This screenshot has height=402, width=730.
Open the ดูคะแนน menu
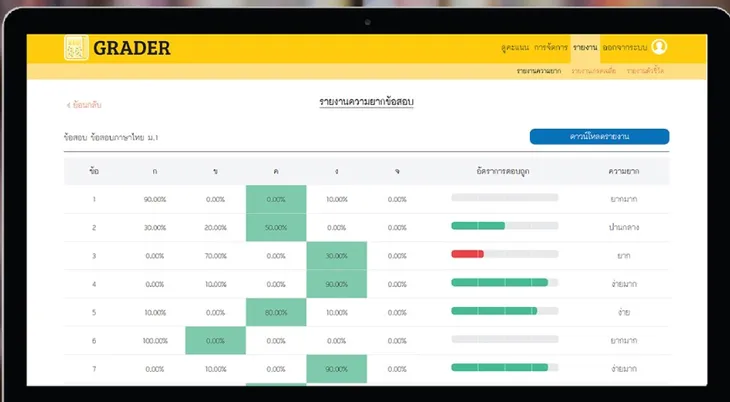click(515, 48)
